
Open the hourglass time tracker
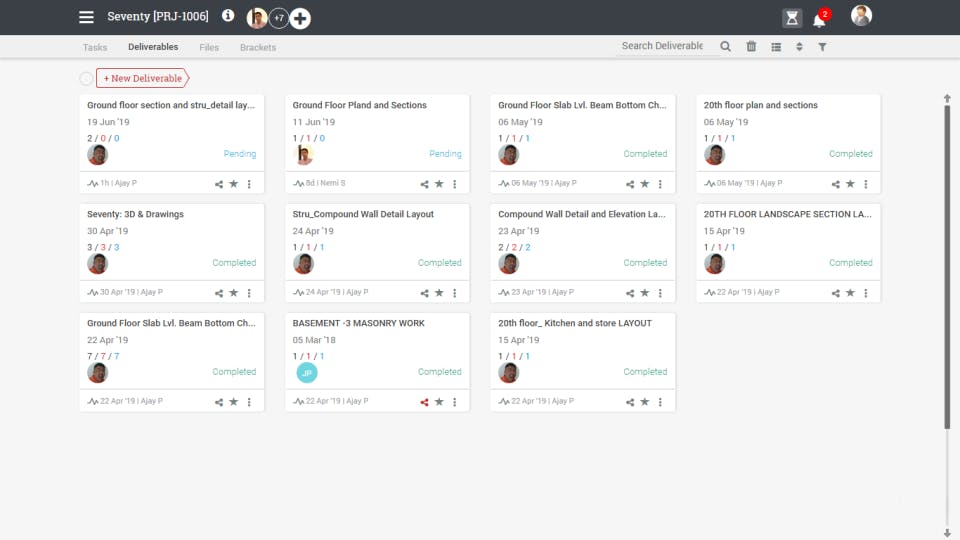pyautogui.click(x=792, y=18)
